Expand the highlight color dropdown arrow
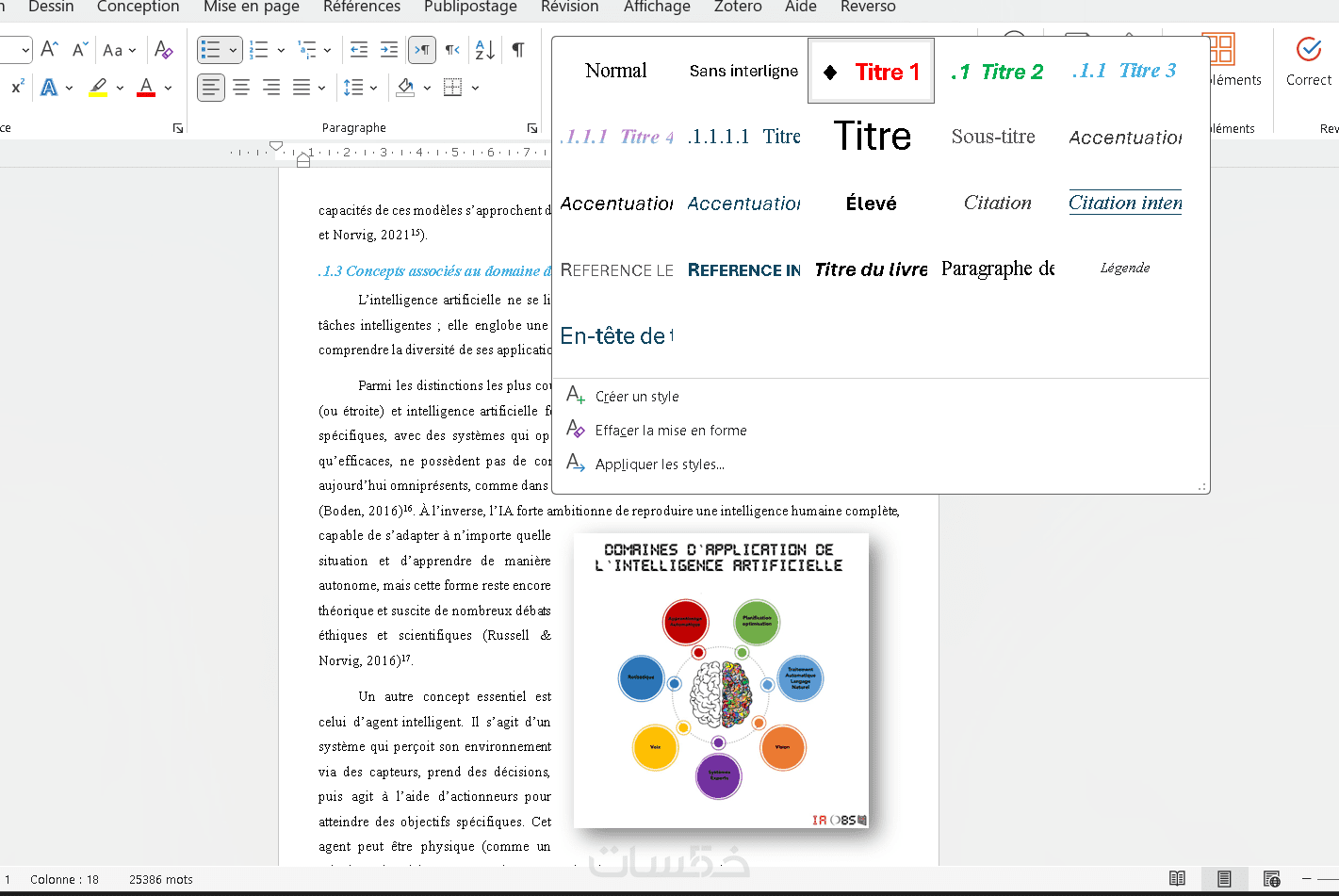 (120, 89)
